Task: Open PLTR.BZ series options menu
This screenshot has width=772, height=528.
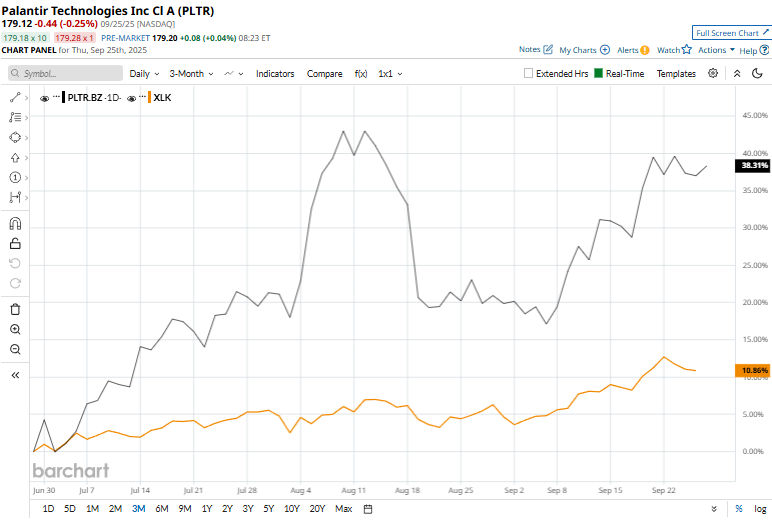Action: tap(57, 96)
